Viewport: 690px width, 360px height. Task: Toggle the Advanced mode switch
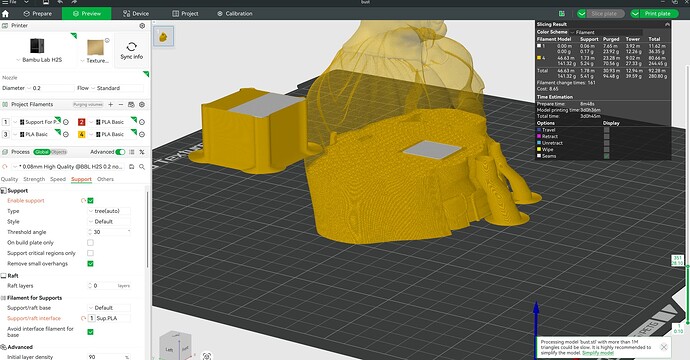coord(120,152)
